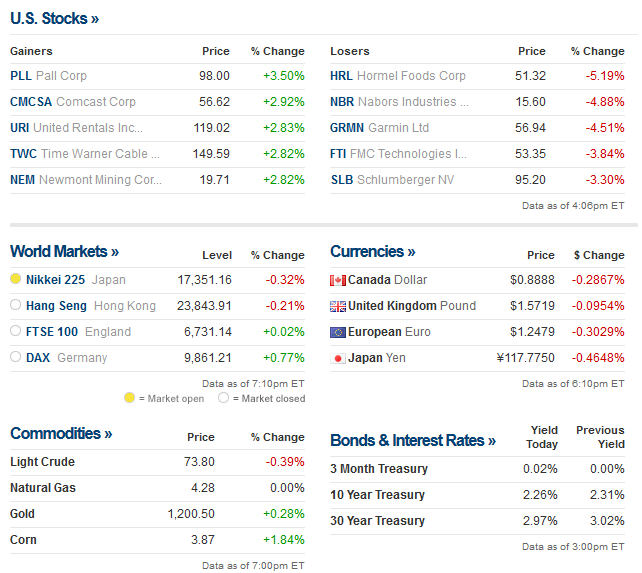Screen dimensions: 642x573
Task: Select the GRMN Garmin Ltd ticker
Action: pos(379,128)
